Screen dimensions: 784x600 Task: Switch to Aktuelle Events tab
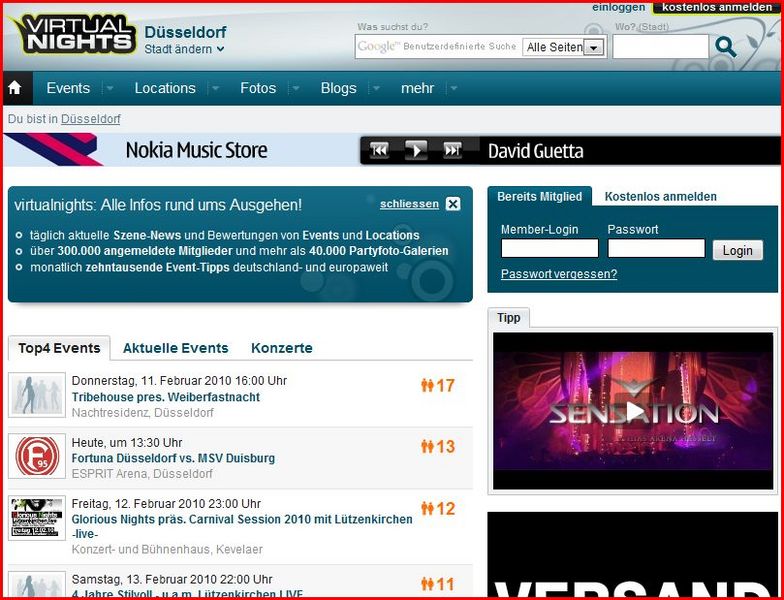click(176, 348)
